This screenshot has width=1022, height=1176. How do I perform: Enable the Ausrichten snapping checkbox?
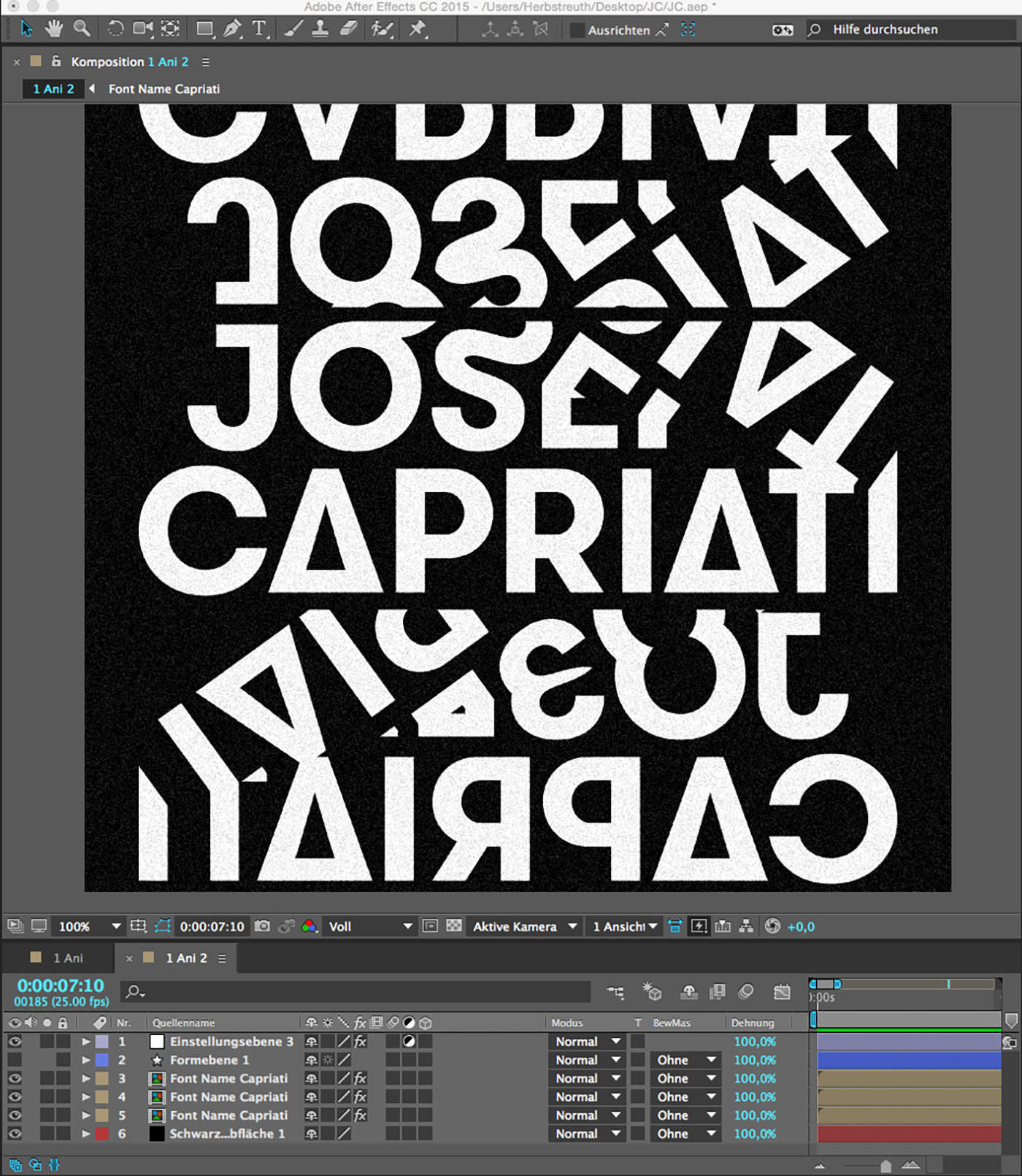point(577,30)
